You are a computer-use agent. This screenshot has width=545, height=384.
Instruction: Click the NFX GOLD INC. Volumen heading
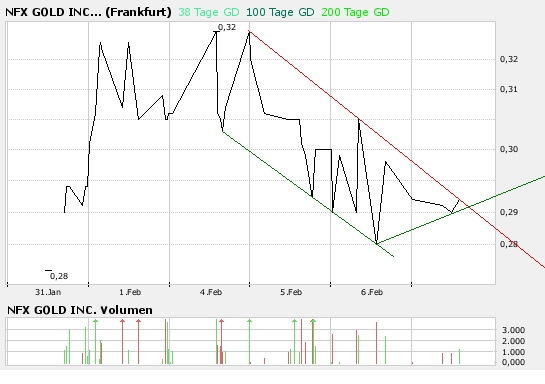[80, 310]
